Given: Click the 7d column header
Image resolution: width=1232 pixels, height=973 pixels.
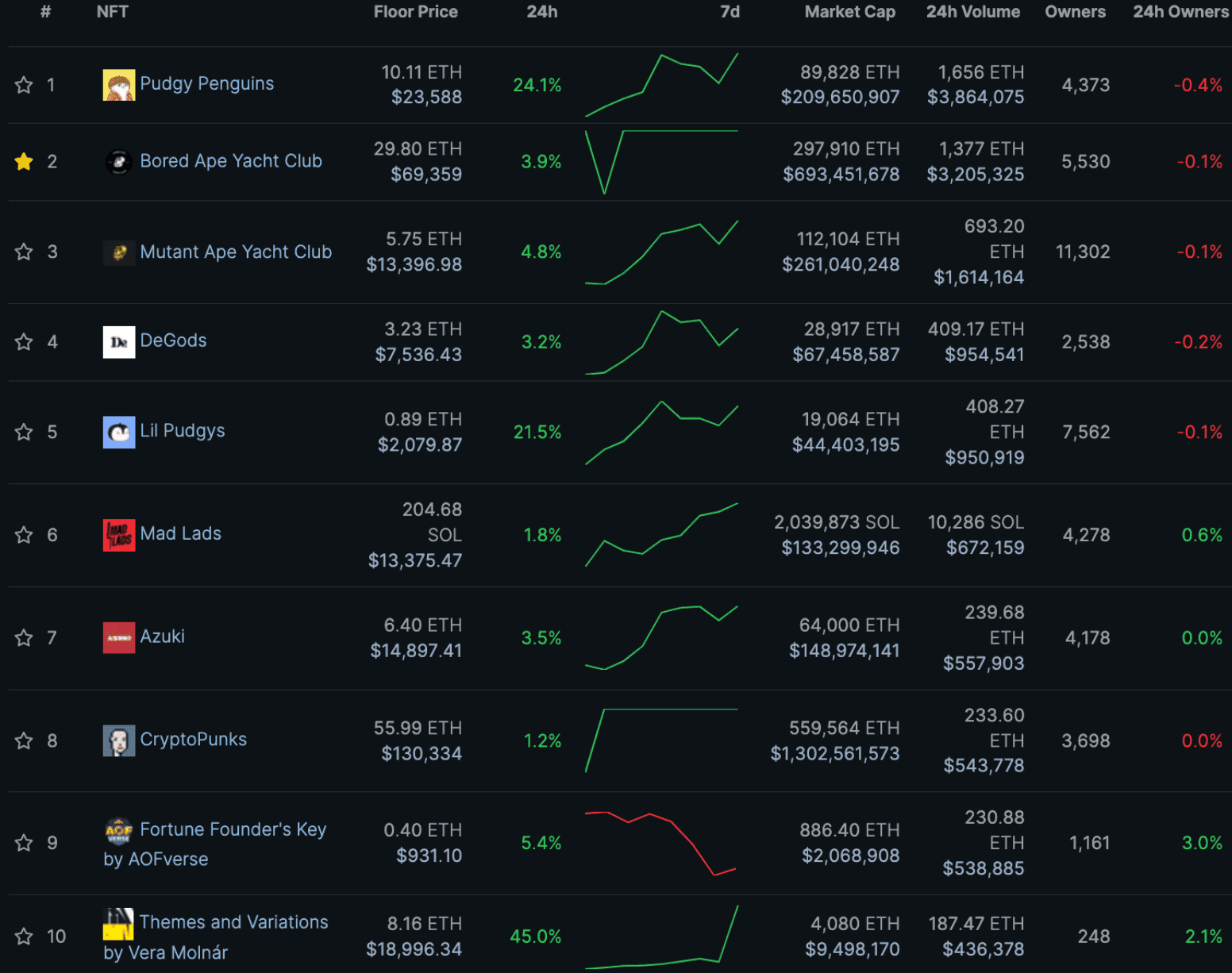Looking at the screenshot, I should pos(730,12).
